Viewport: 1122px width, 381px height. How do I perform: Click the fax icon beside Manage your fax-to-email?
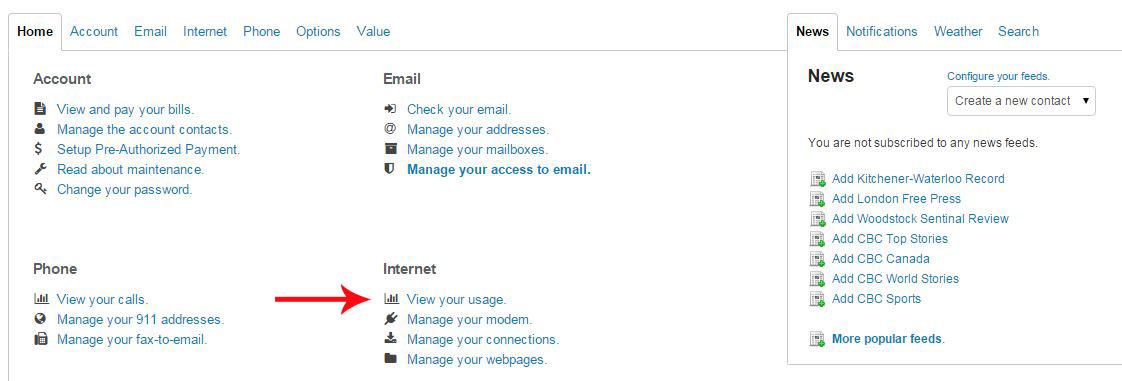[x=40, y=339]
